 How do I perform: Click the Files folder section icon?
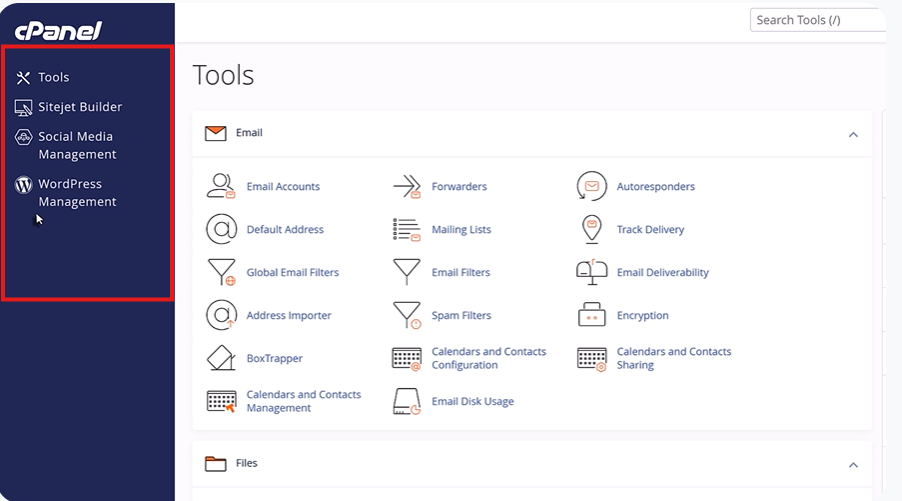pyautogui.click(x=216, y=464)
